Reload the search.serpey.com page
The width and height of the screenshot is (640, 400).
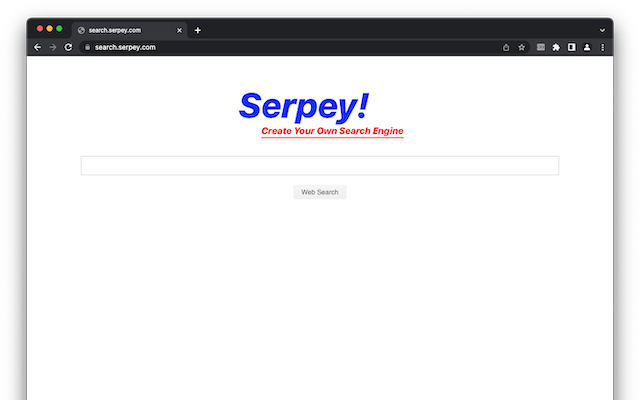click(68, 47)
